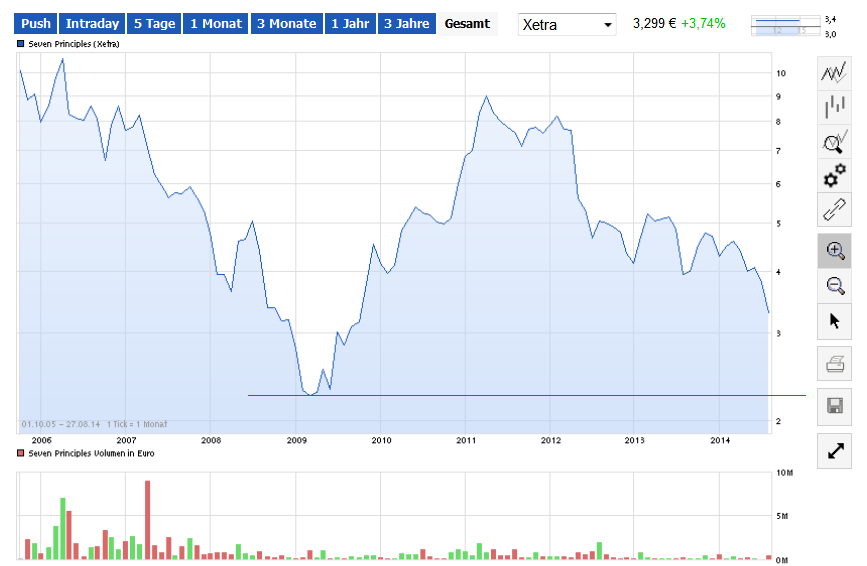This screenshot has width=867, height=566.
Task: Switch to the bar chart (OHLC) icon
Action: pyautogui.click(x=835, y=108)
